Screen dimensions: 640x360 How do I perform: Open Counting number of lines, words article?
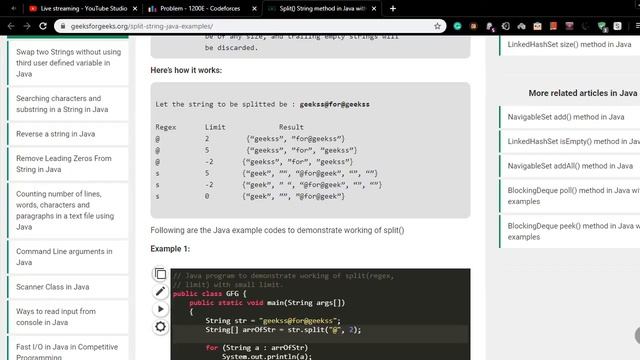[x=65, y=210]
